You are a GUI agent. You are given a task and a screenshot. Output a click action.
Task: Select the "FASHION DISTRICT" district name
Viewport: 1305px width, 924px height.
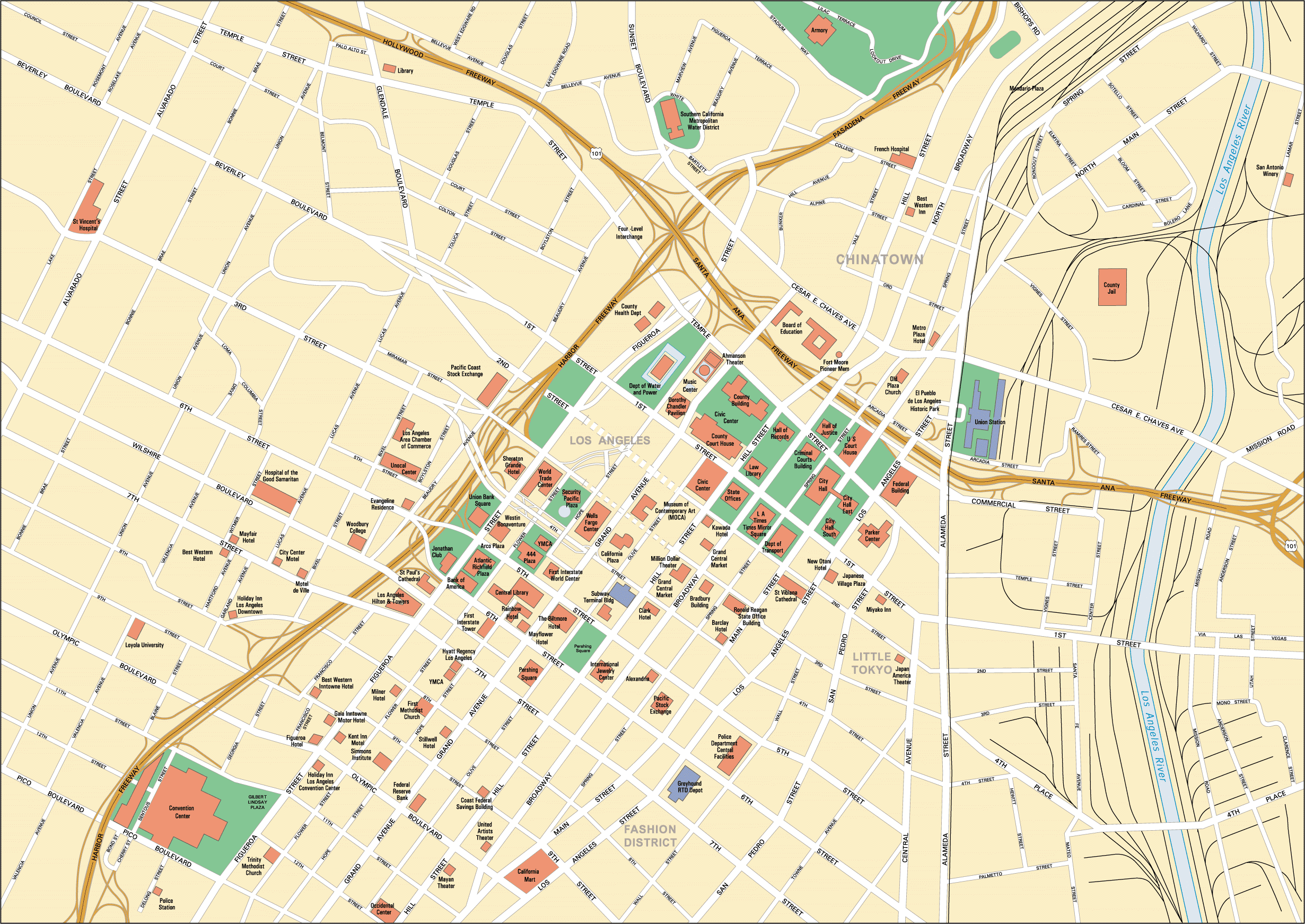click(650, 836)
